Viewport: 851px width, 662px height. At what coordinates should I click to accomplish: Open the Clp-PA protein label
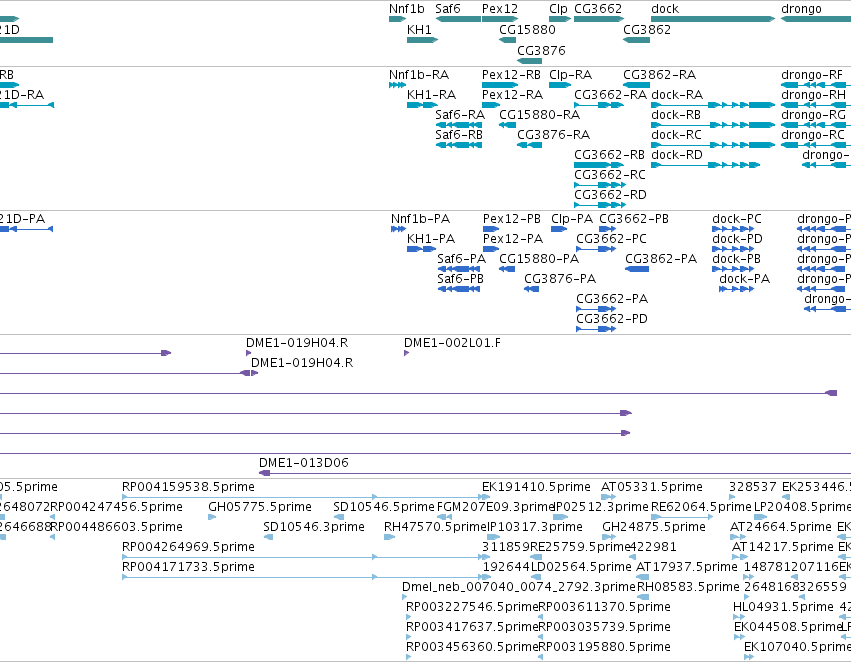[x=572, y=219]
